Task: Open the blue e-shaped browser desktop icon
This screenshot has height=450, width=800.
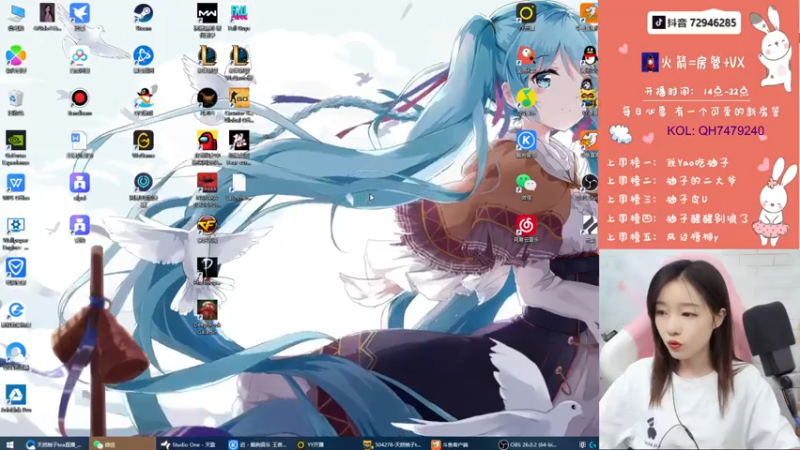Action: click(x=16, y=310)
